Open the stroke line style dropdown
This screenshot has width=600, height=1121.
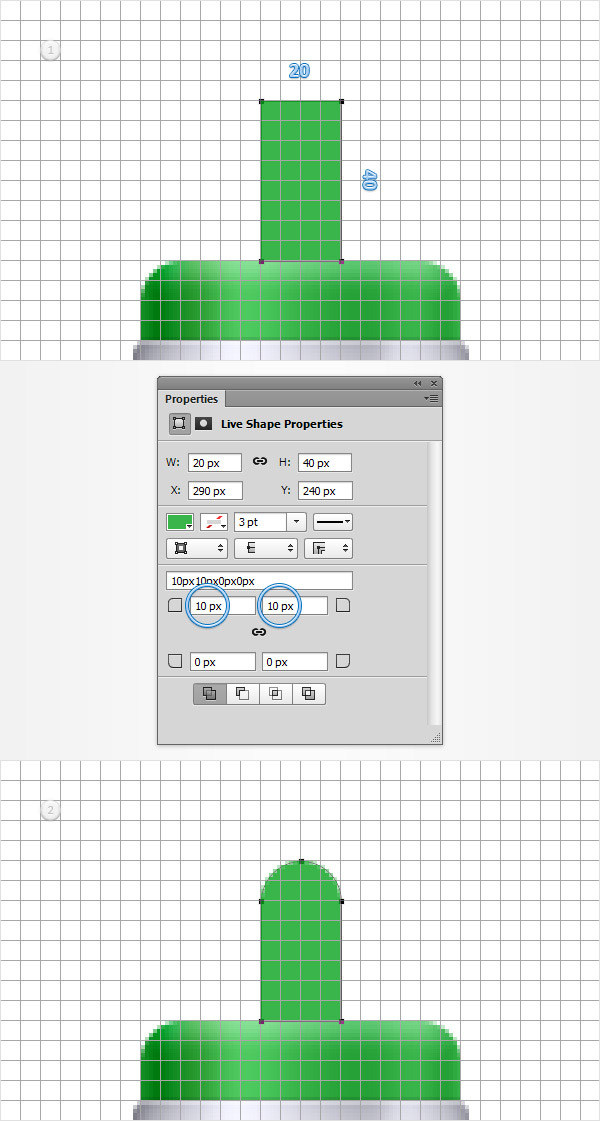pos(333,522)
